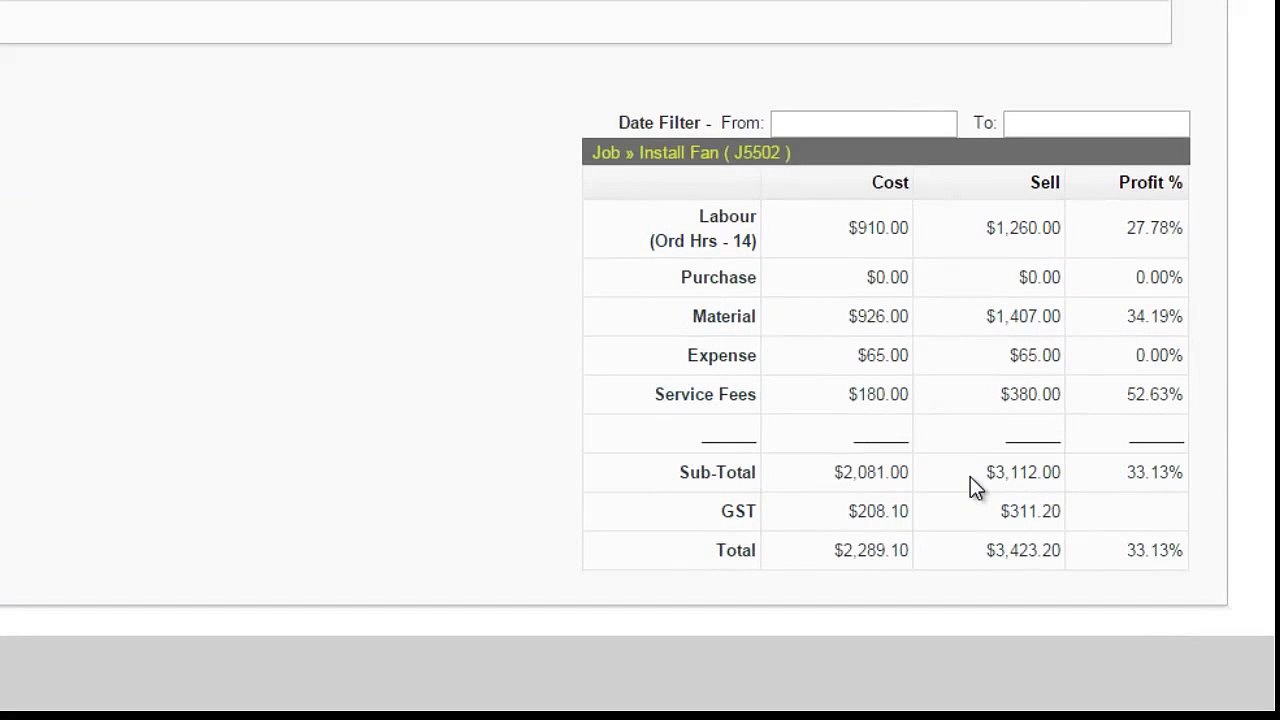Click the Labour (Ord Hrs - 14) row label

click(703, 228)
